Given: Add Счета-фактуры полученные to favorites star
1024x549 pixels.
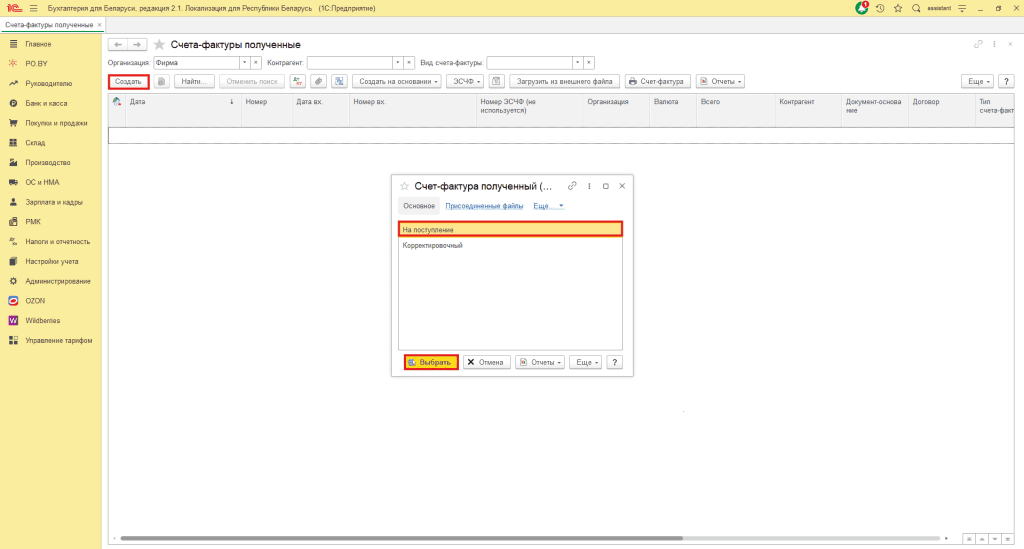Looking at the screenshot, I should (x=159, y=45).
